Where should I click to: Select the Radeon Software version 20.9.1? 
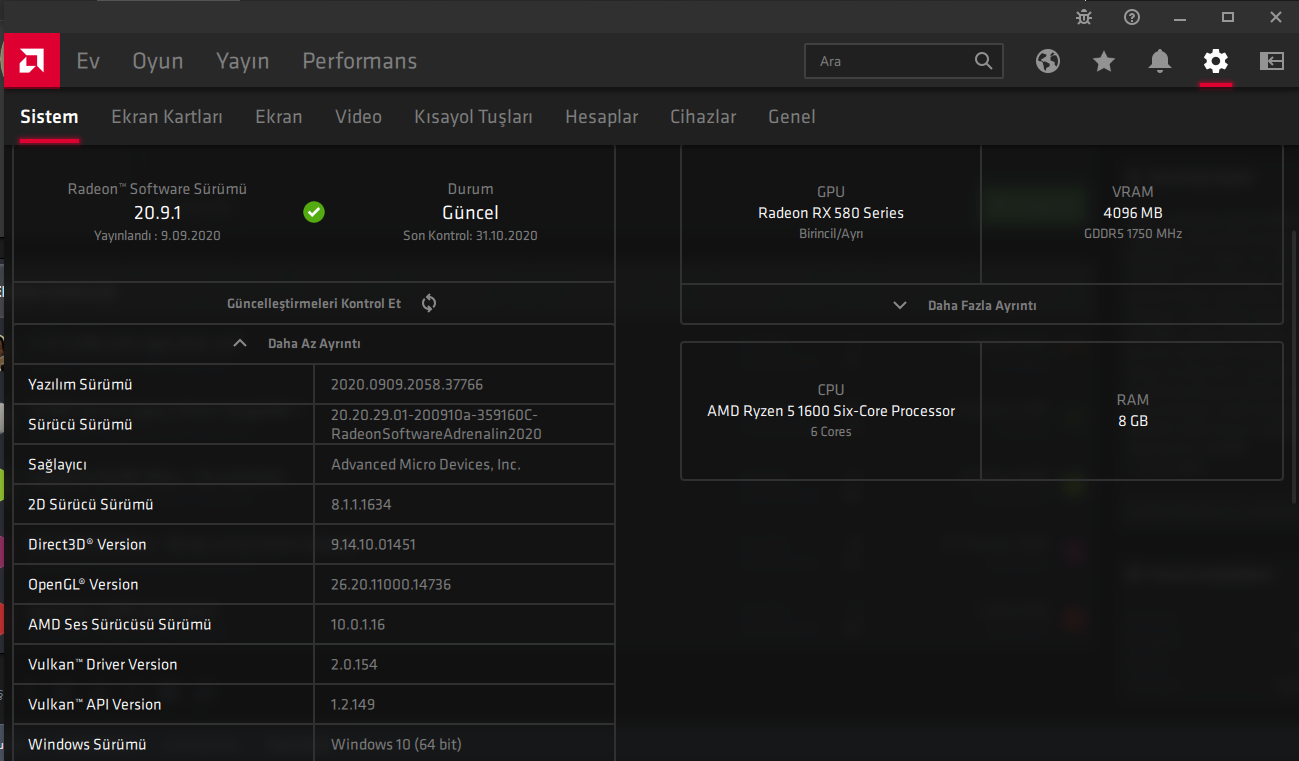(157, 212)
